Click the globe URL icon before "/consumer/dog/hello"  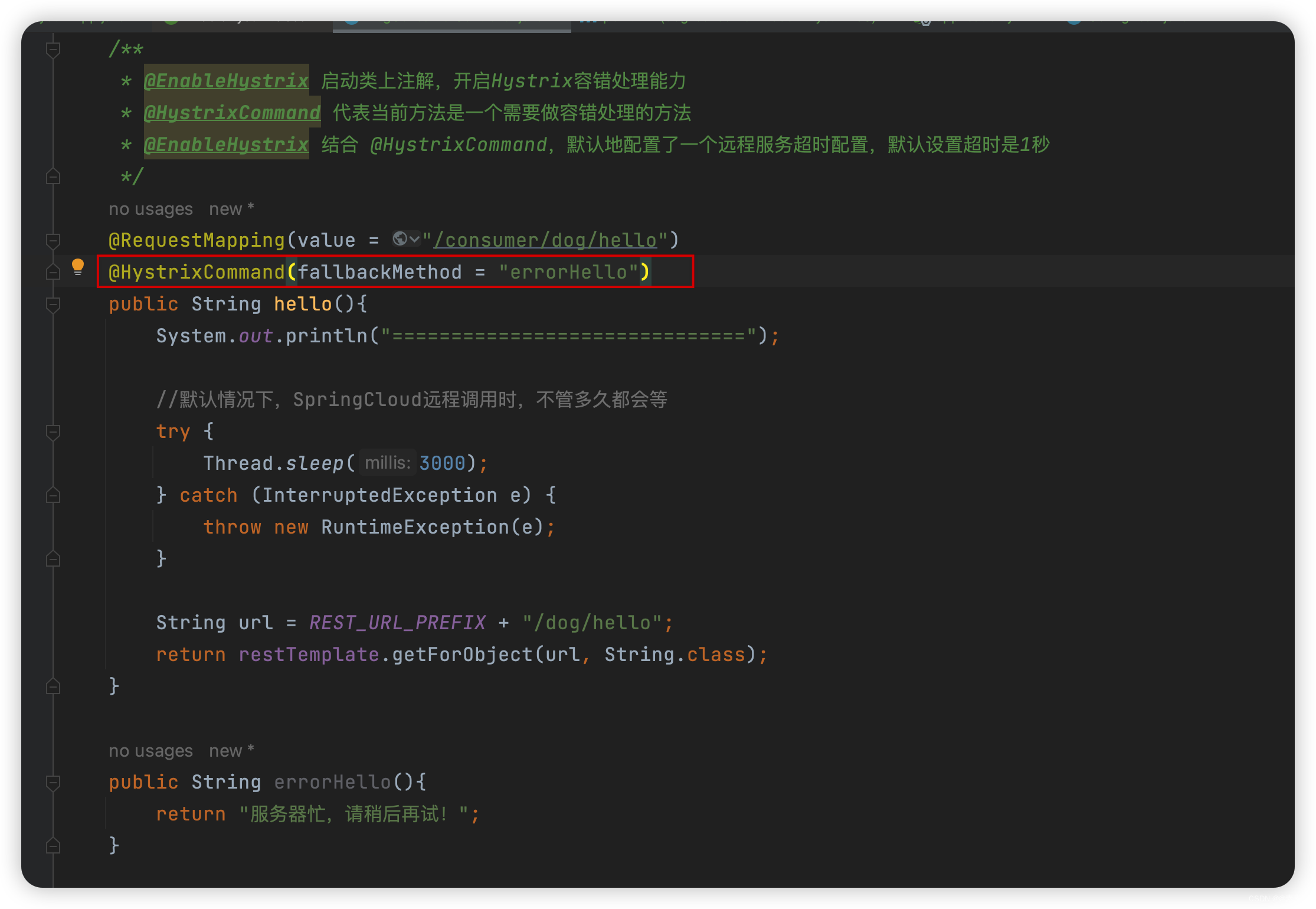coord(400,239)
